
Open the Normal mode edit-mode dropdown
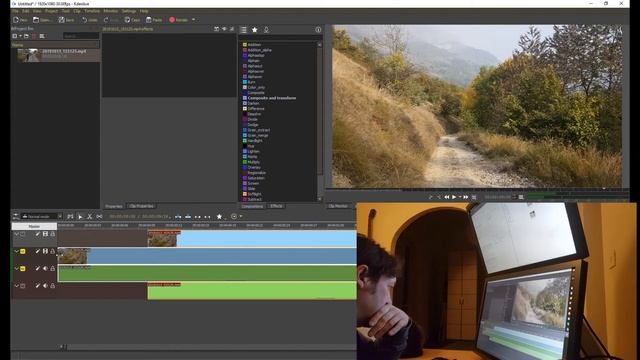pyautogui.click(x=42, y=216)
